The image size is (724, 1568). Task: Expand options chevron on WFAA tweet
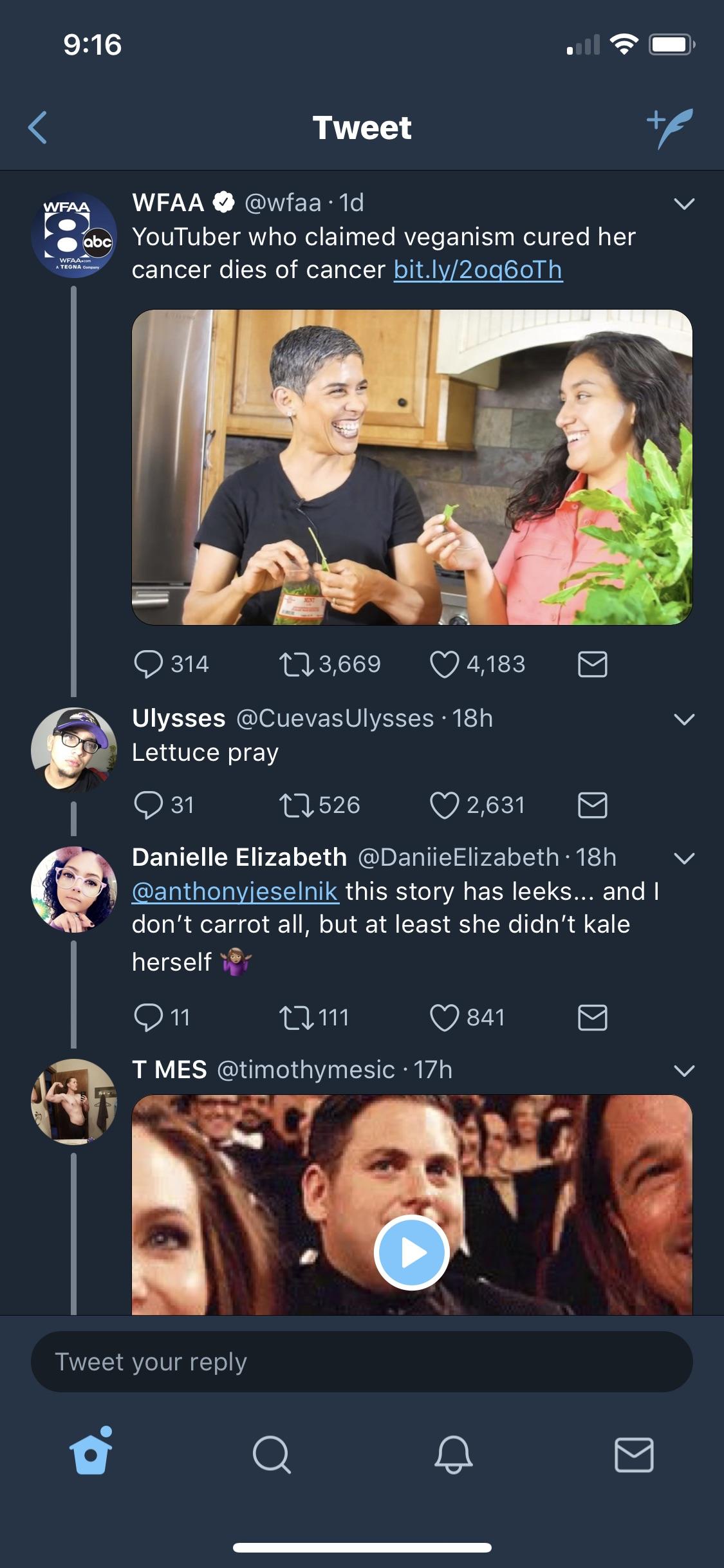pyautogui.click(x=683, y=204)
